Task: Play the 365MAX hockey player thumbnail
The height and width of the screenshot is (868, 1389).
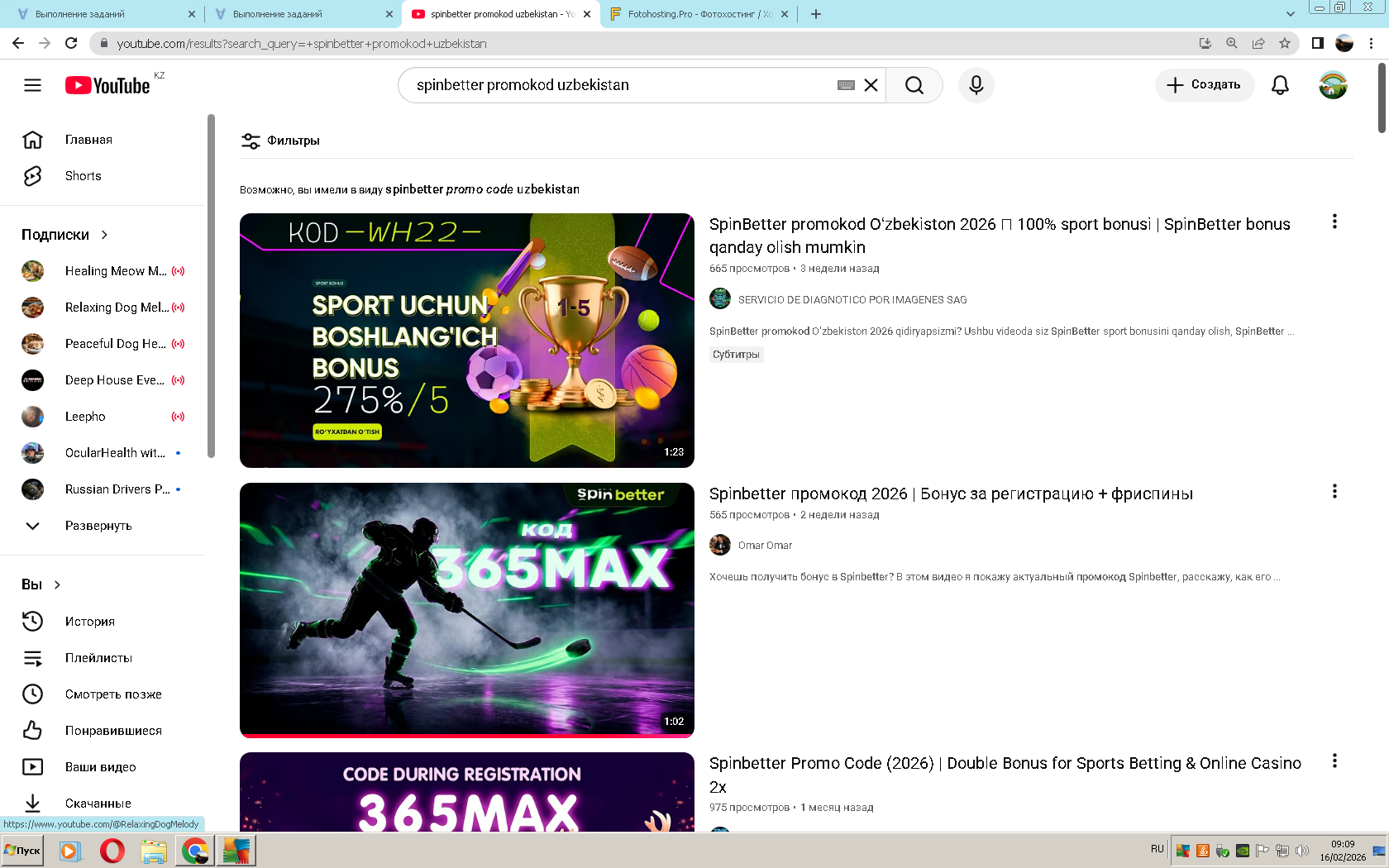Action: click(x=467, y=610)
